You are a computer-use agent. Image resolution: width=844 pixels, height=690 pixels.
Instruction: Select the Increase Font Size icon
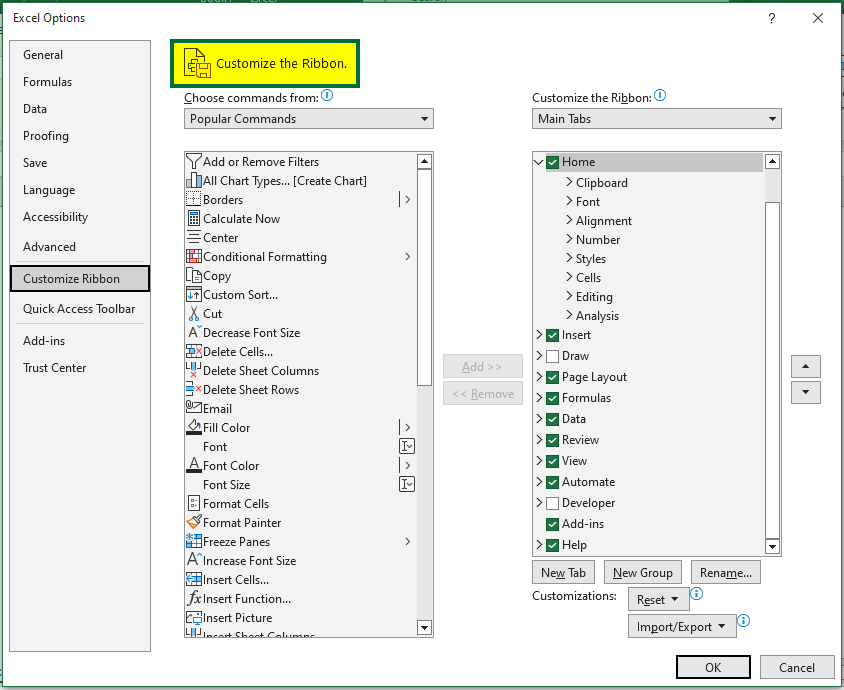194,560
